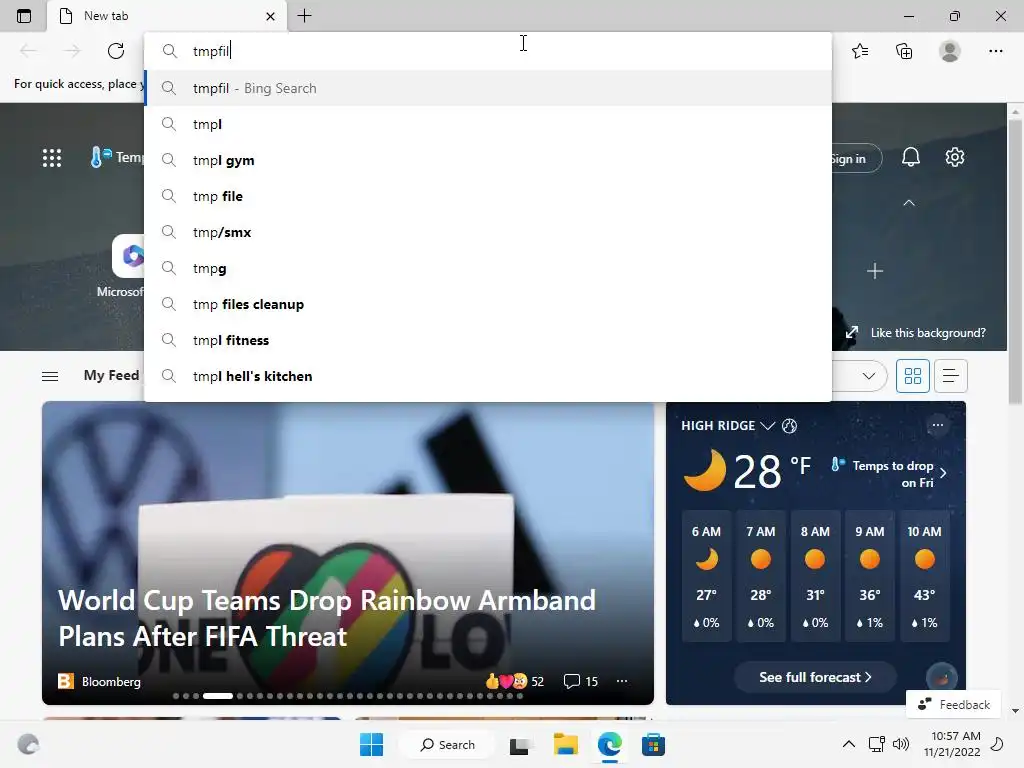Click the Feedback button
Image resolution: width=1024 pixels, height=768 pixels.
click(x=953, y=705)
